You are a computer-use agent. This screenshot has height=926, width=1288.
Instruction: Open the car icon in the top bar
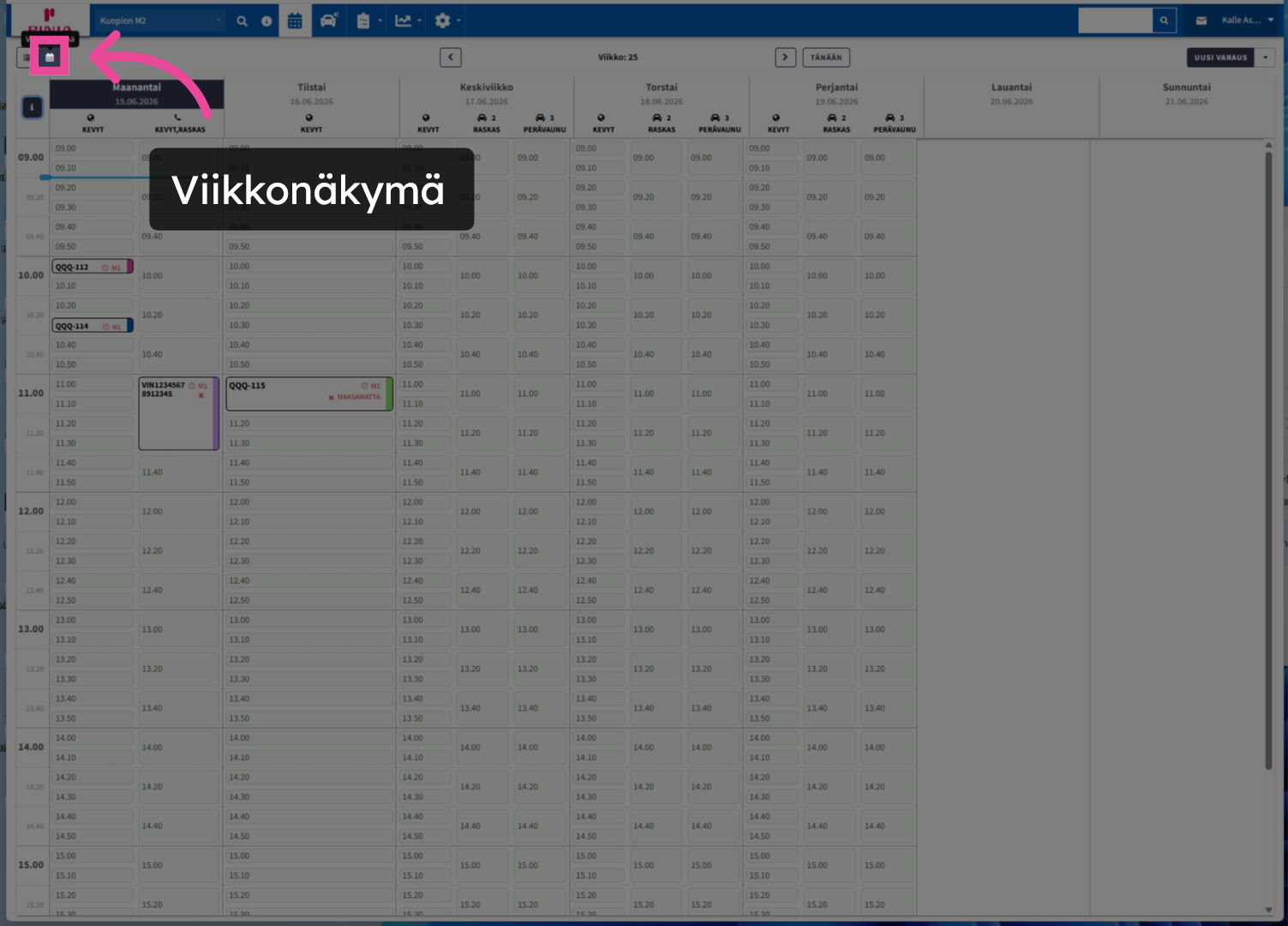[328, 21]
